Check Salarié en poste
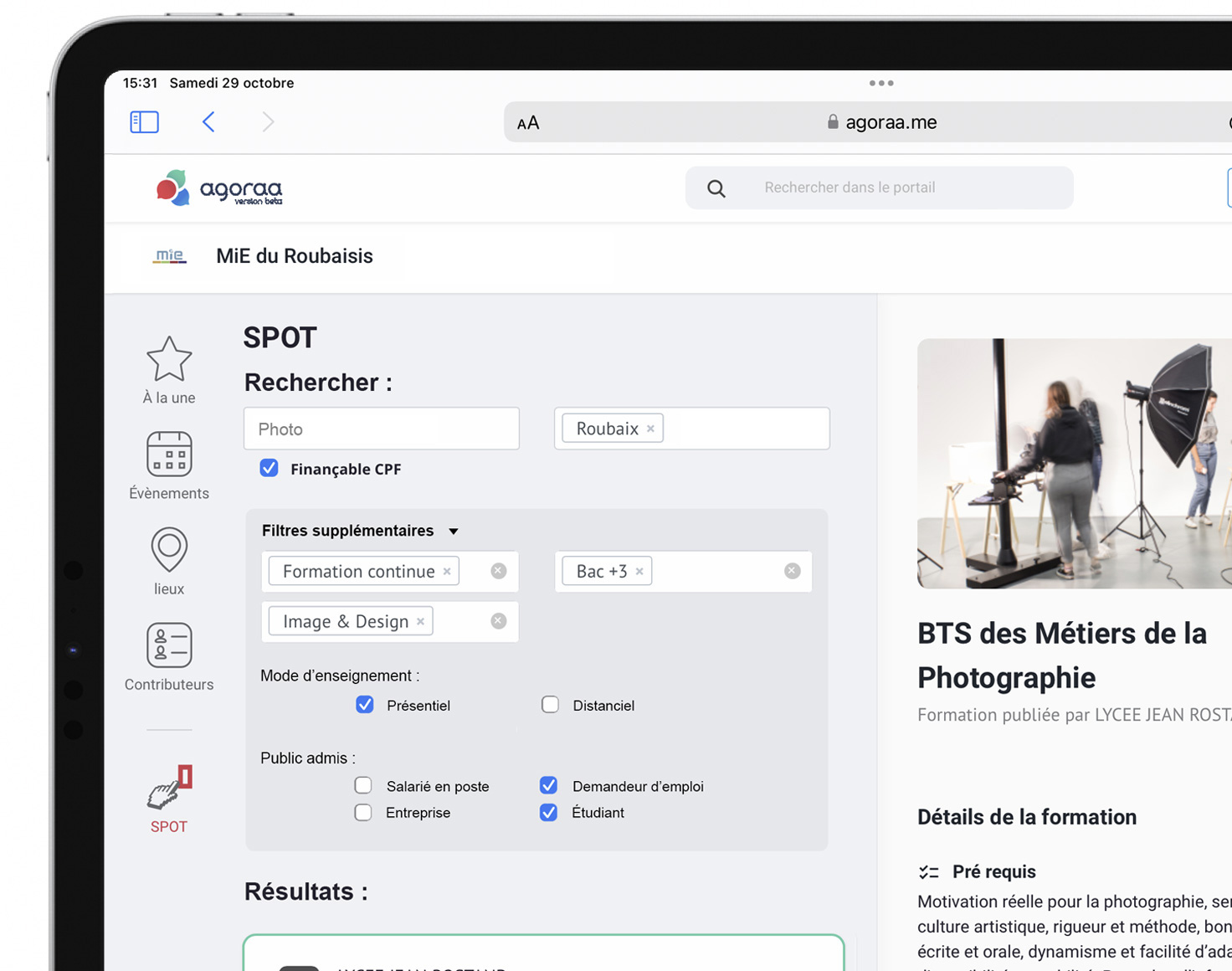The image size is (1232, 971). 363,785
